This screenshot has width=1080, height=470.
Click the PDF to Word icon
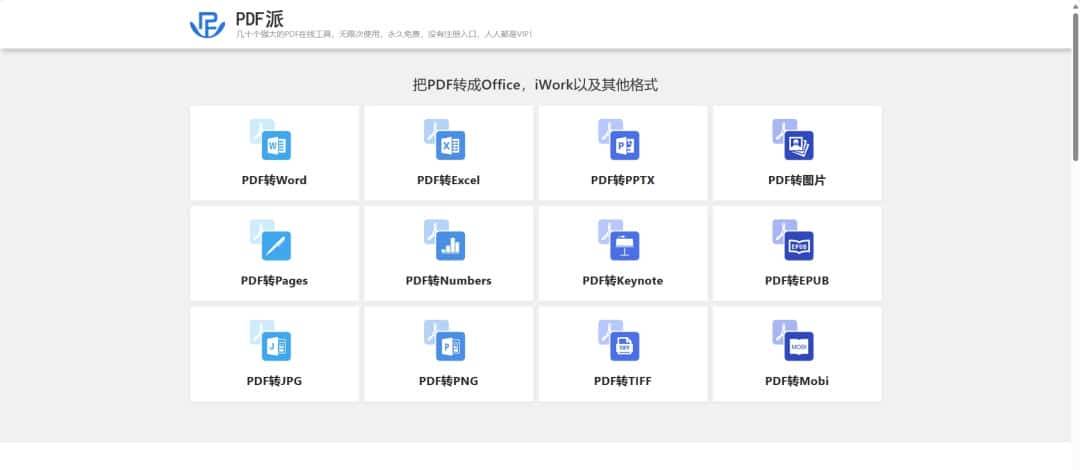point(270,140)
